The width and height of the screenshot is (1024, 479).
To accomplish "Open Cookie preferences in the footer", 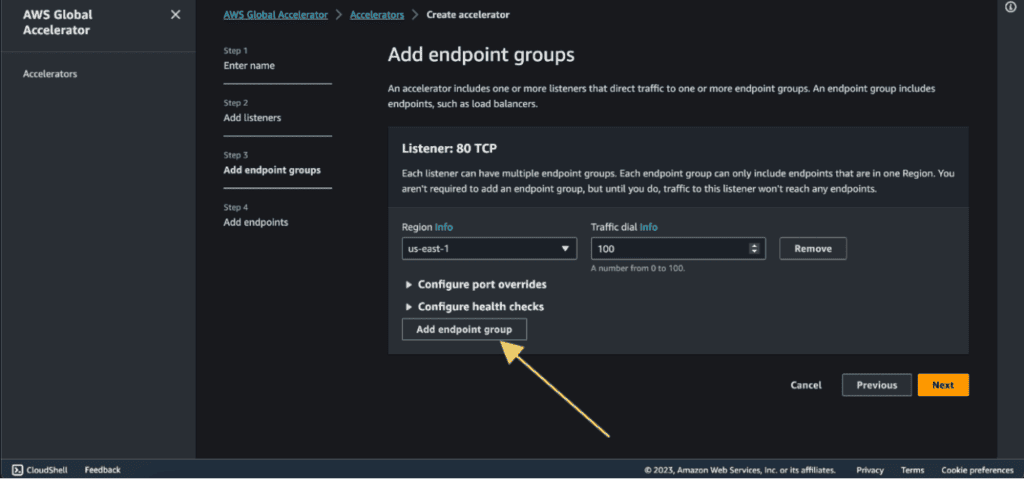I will (x=977, y=470).
